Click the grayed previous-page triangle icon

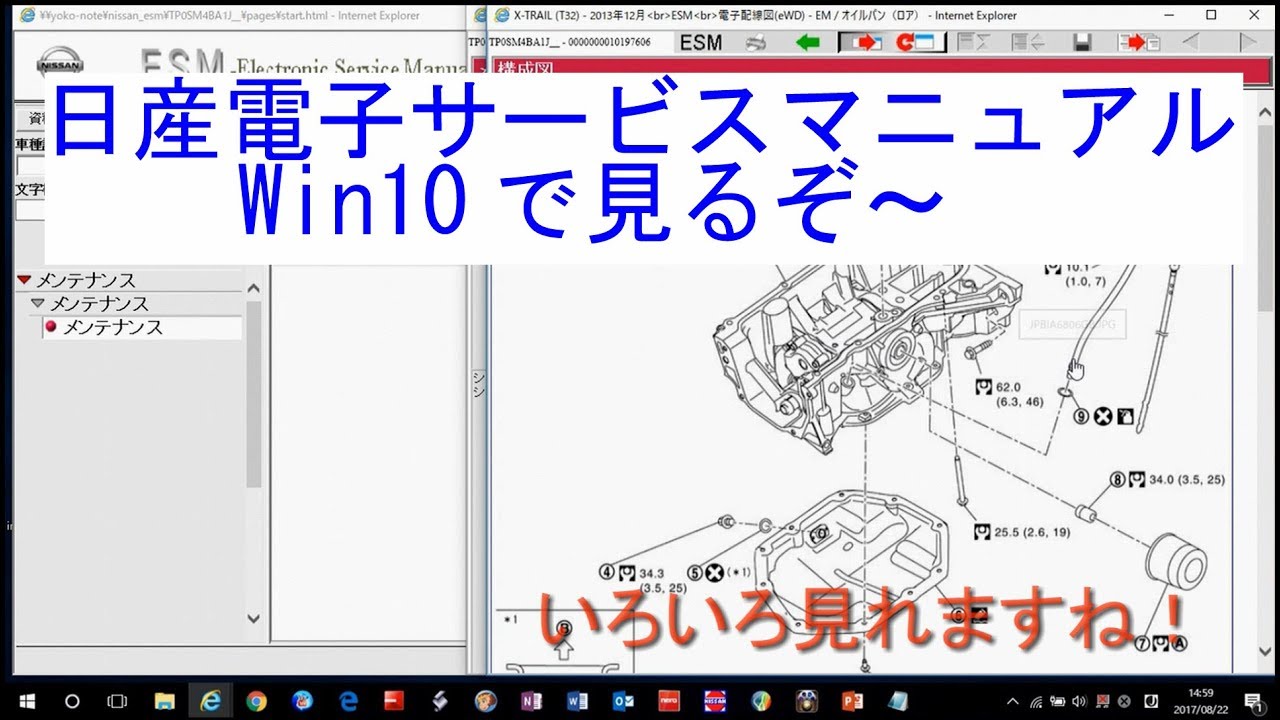point(1190,42)
